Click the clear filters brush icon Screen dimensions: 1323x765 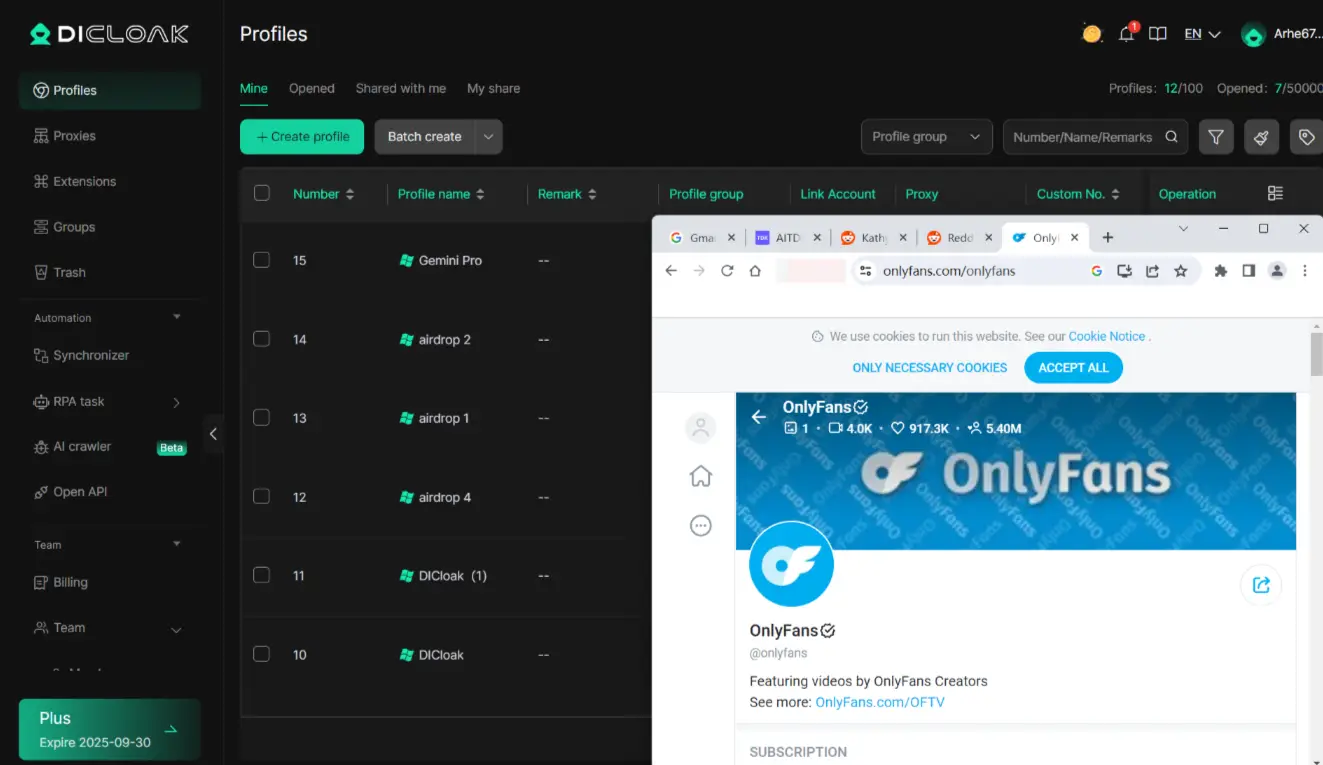pos(1261,137)
